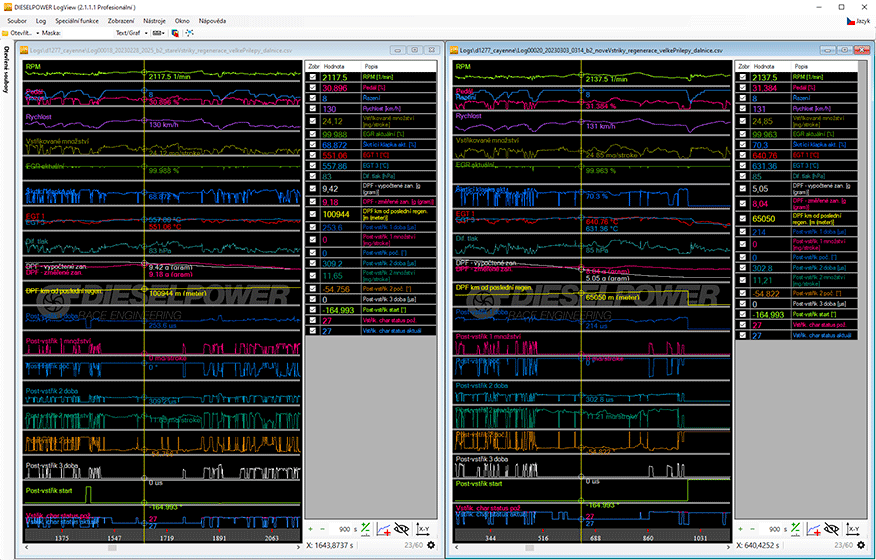This screenshot has width=876, height=560.
Task: Click green plus zoom-in icon in left log
Action: pos(311,529)
